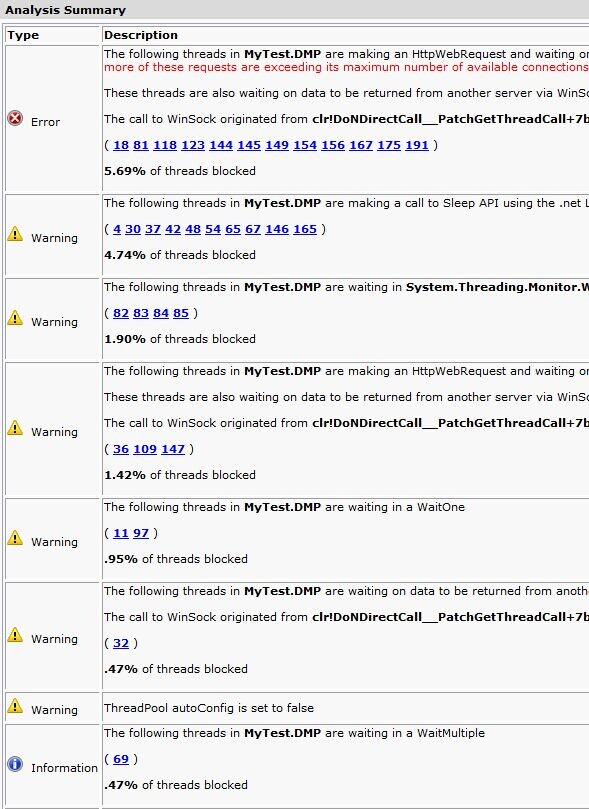
Task: Click warning icon beside threads 36 109 147
Action: (15, 428)
